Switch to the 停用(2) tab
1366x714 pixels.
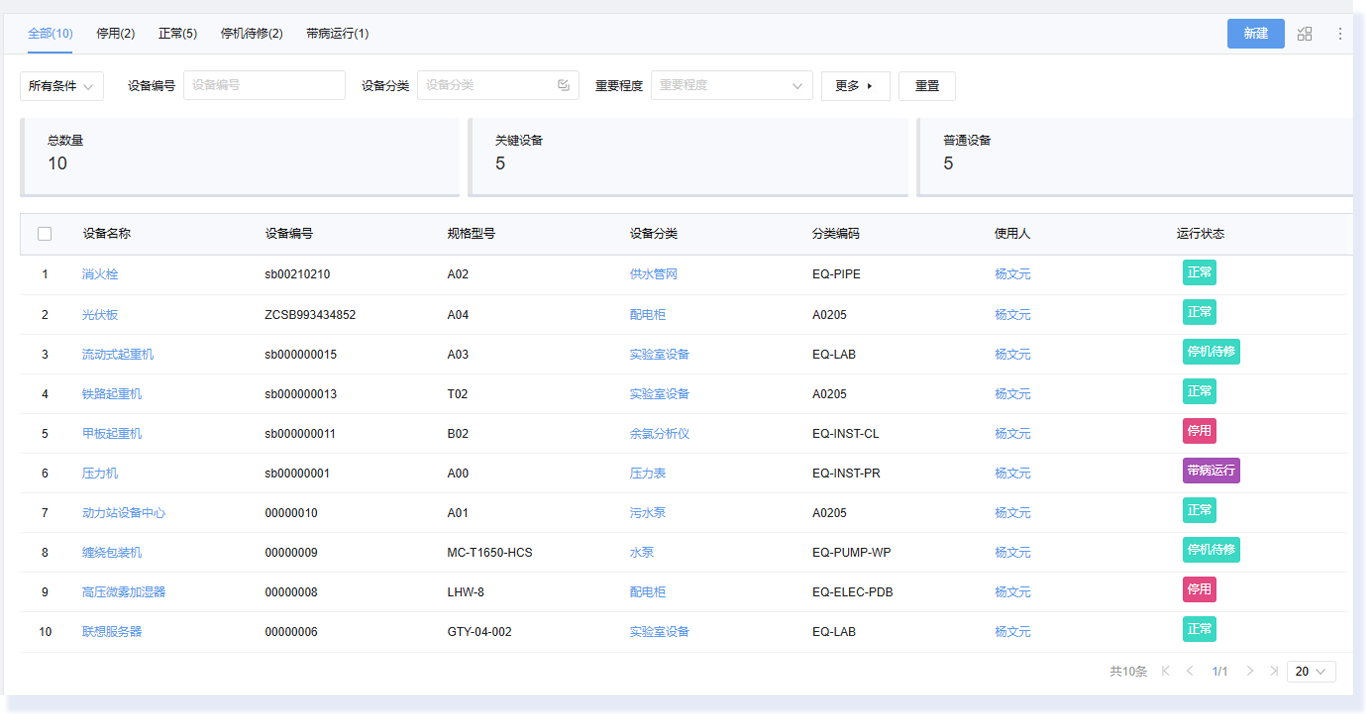[116, 33]
